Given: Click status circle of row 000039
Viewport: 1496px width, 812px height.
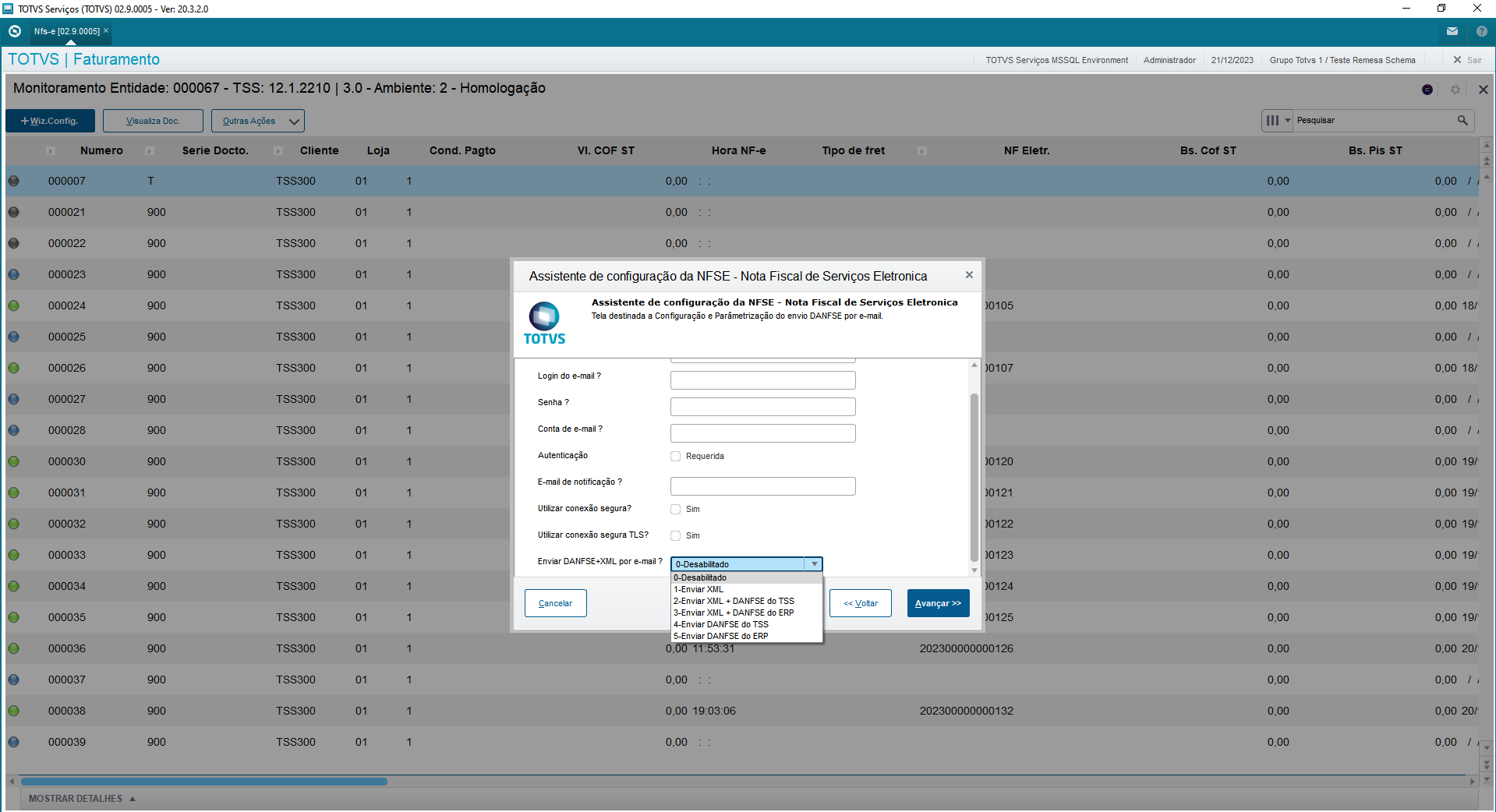Looking at the screenshot, I should pos(13,742).
